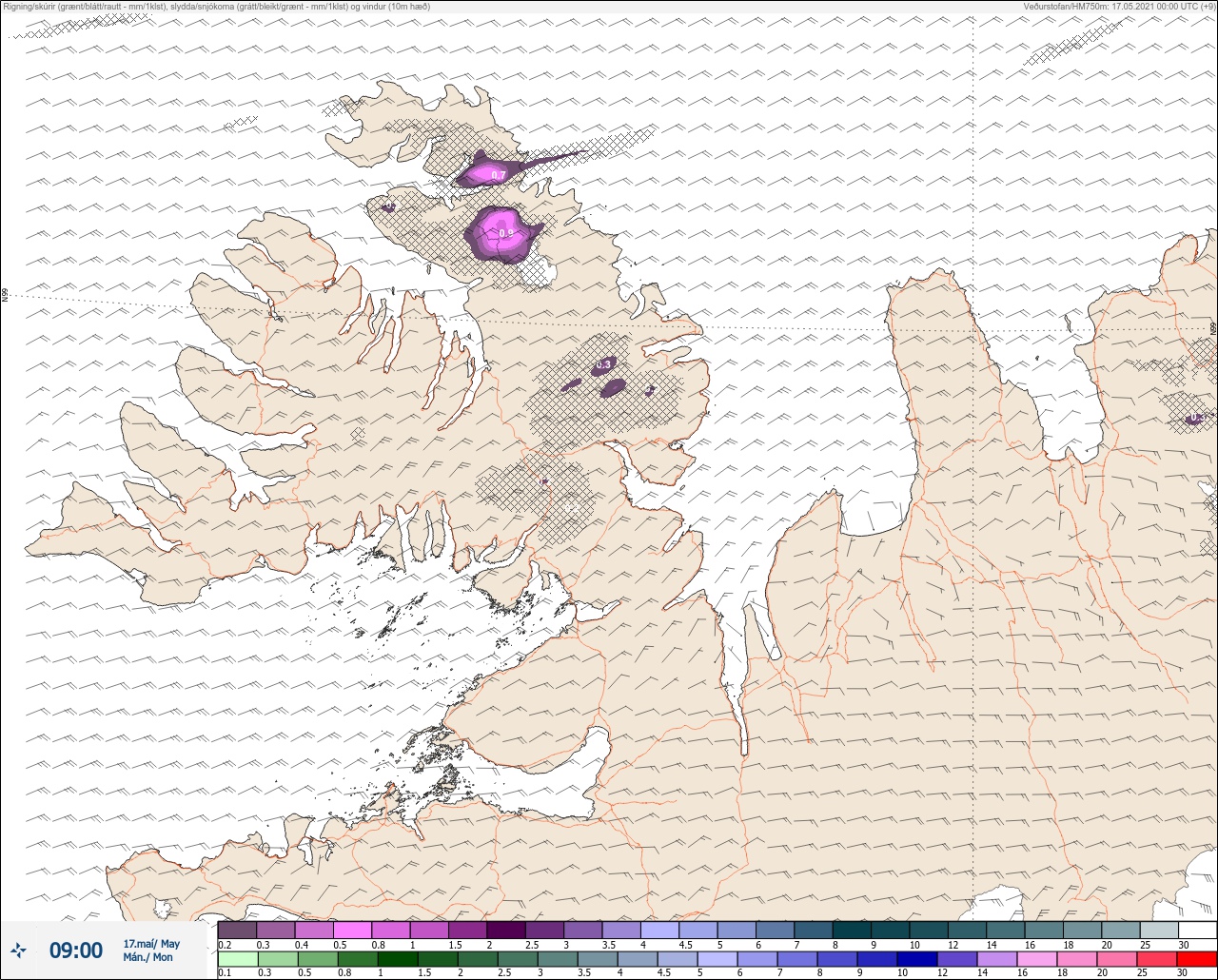Click the 09:00 forecast time
The image size is (1218, 980).
click(x=76, y=950)
